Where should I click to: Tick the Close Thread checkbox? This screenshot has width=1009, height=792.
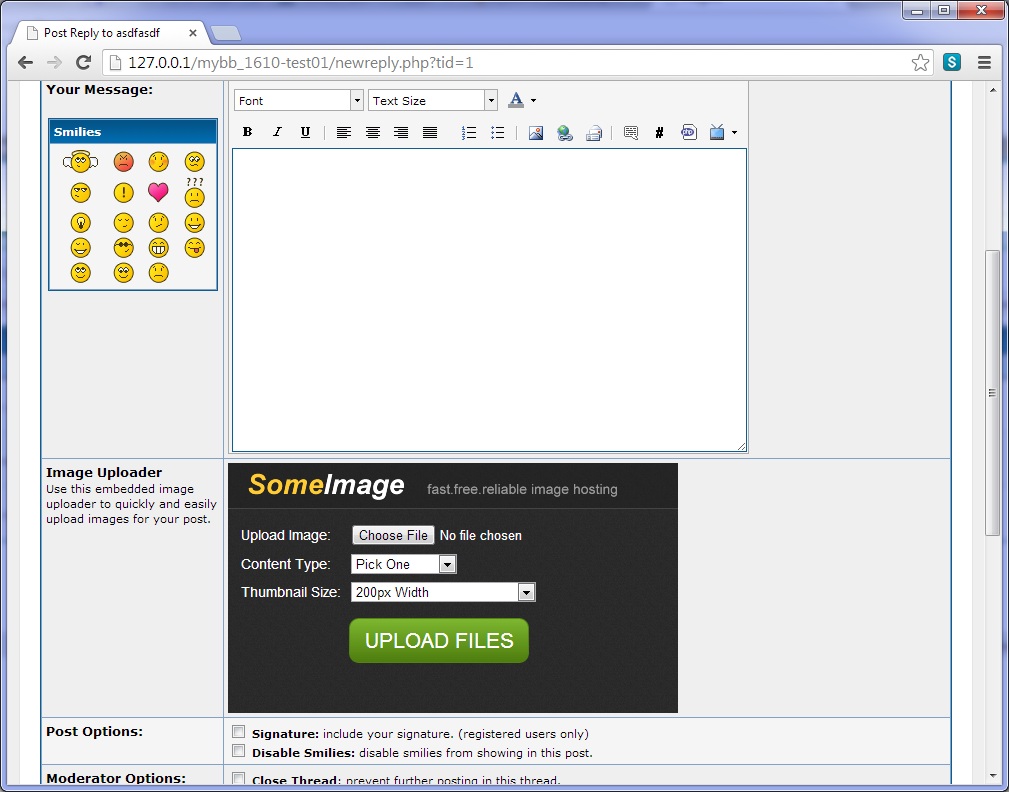point(238,779)
